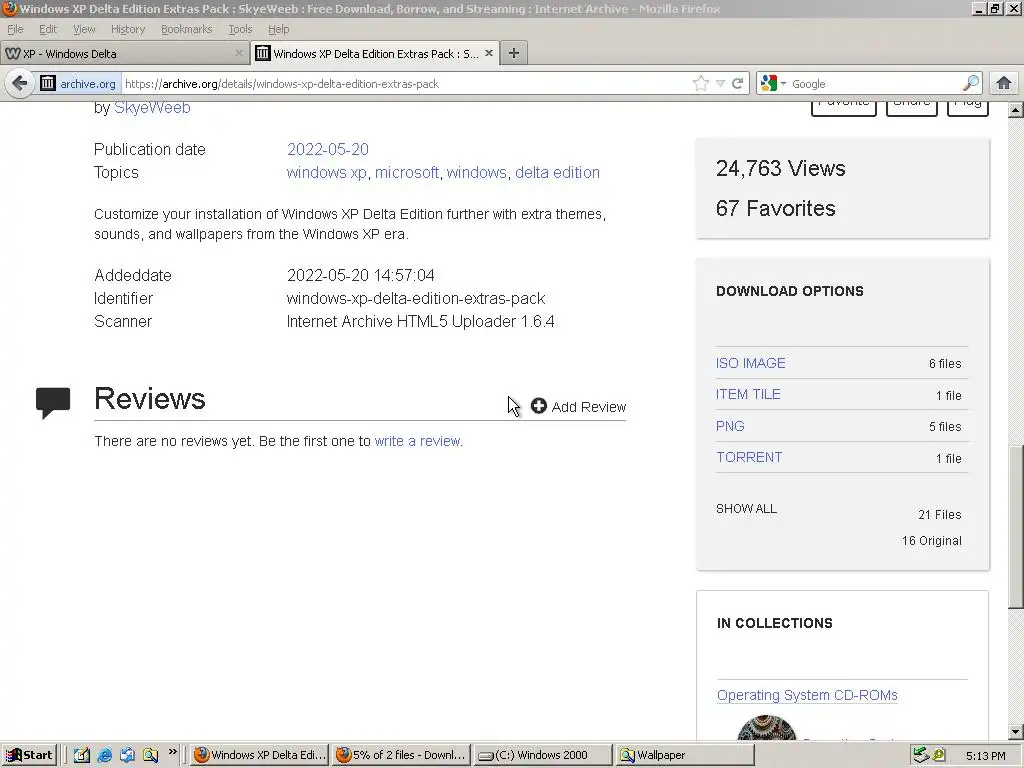Viewport: 1024px width, 768px height.
Task: Open the Bookmarks menu
Action: pos(186,29)
